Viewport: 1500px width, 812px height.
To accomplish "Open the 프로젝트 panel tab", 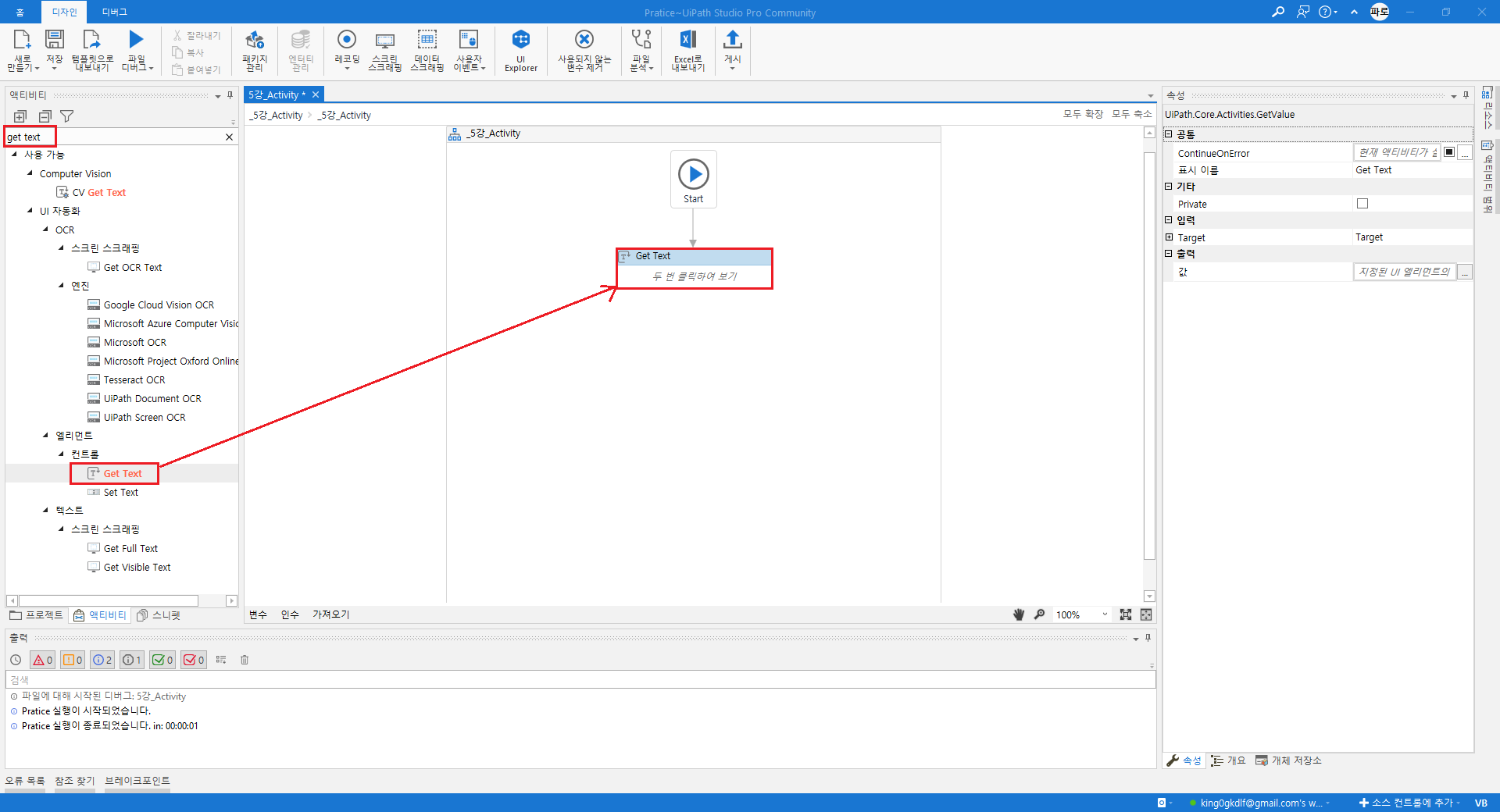I will [37, 615].
